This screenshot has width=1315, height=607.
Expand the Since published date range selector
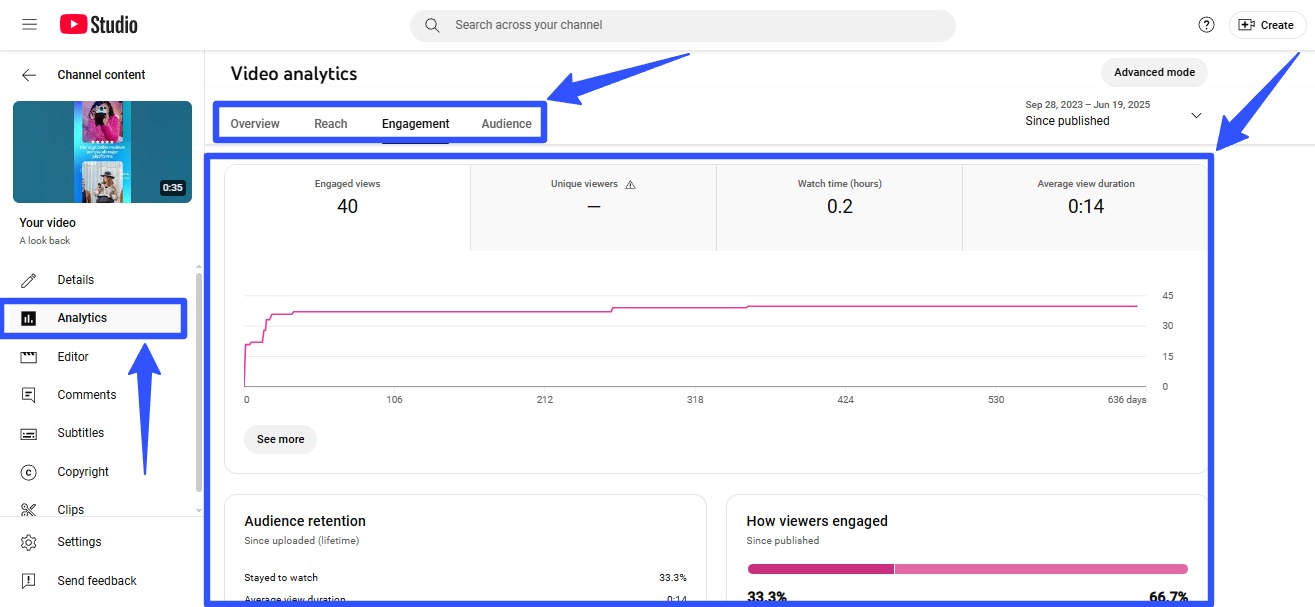(x=1196, y=115)
